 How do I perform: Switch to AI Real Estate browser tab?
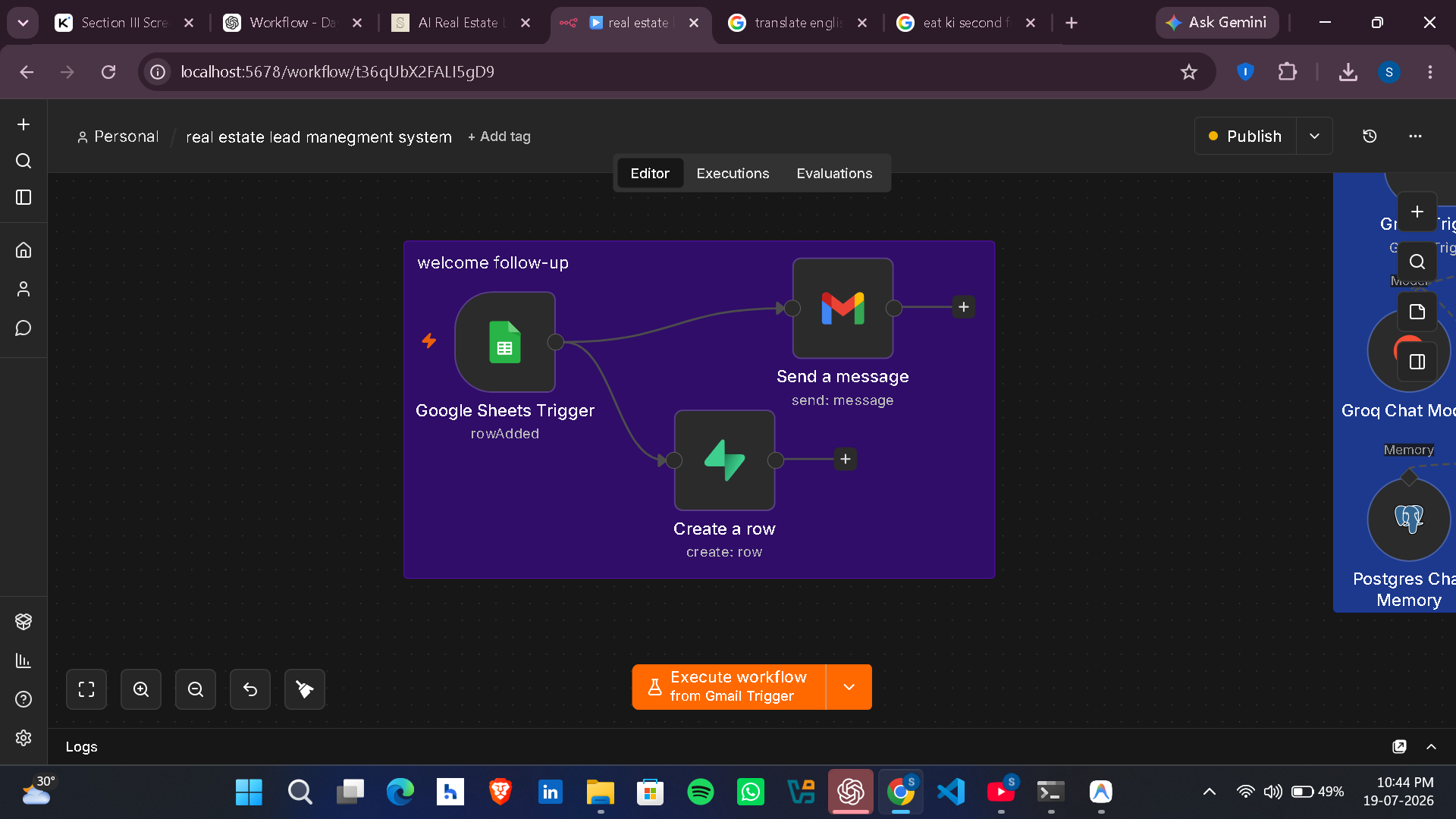coord(462,23)
